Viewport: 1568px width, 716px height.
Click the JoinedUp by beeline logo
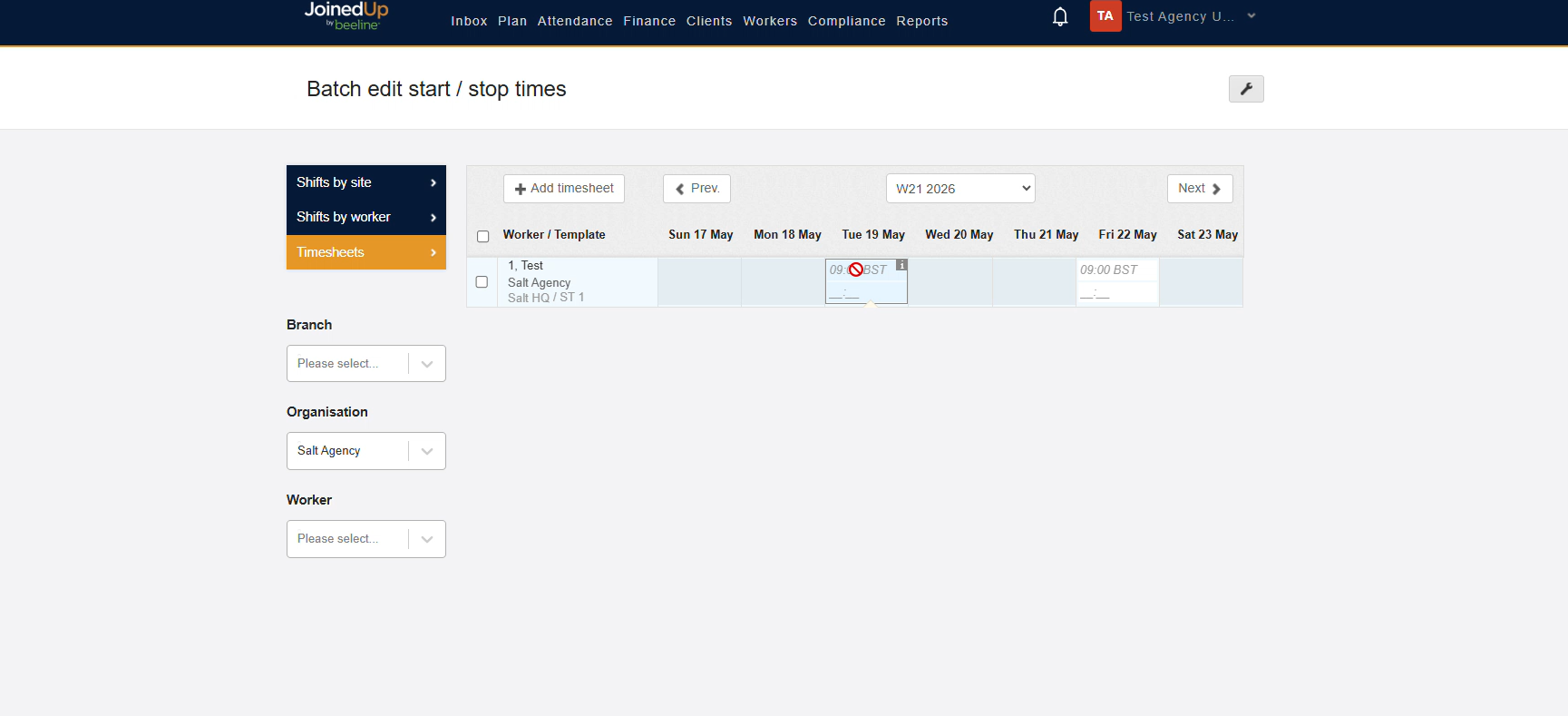[346, 15]
